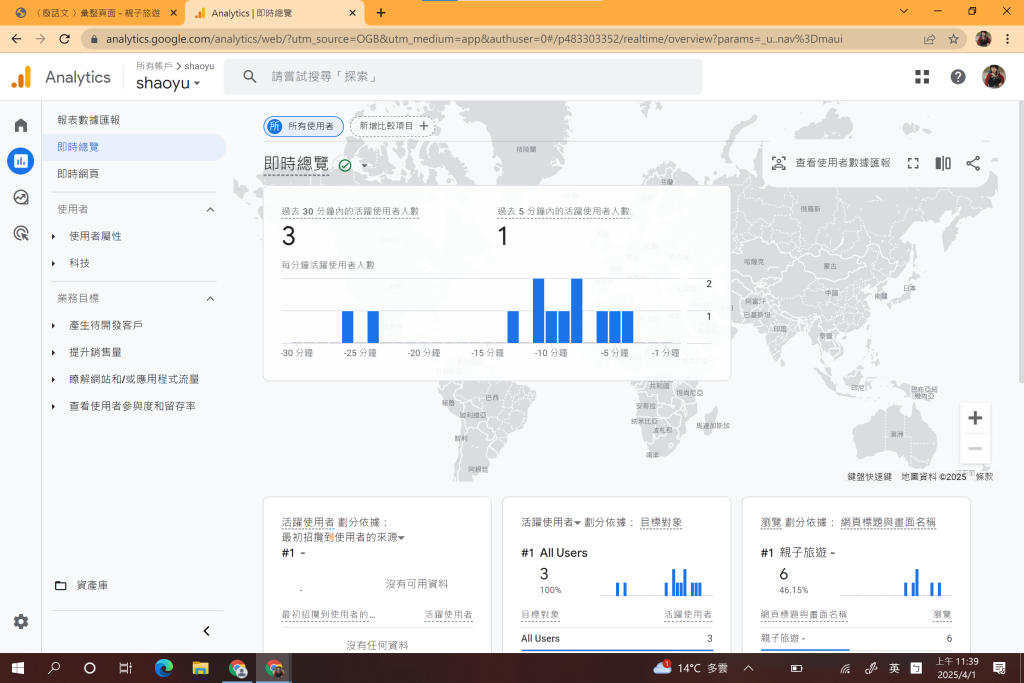Select 即時網頁 in the sidebar
1024x683 pixels.
[78, 174]
